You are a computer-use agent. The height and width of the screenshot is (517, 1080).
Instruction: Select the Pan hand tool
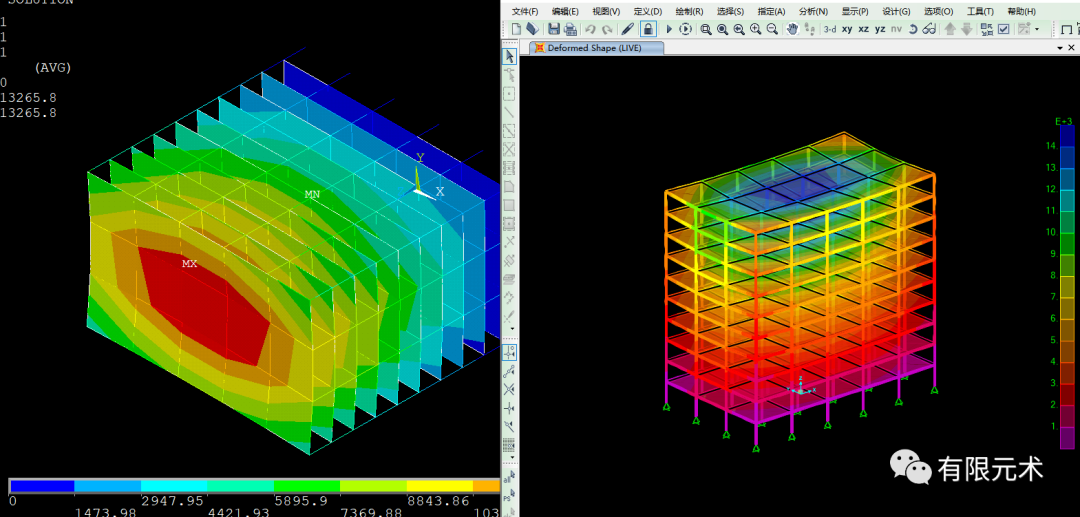[x=793, y=29]
